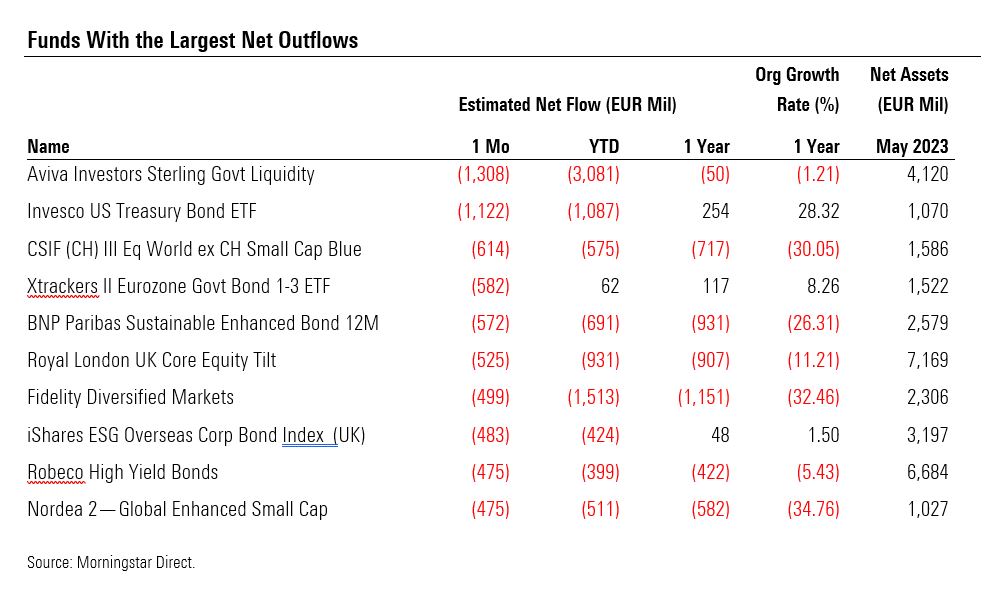The width and height of the screenshot is (989, 600).
Task: Click the Funds With the Largest Net Outflows title
Action: 192,41
